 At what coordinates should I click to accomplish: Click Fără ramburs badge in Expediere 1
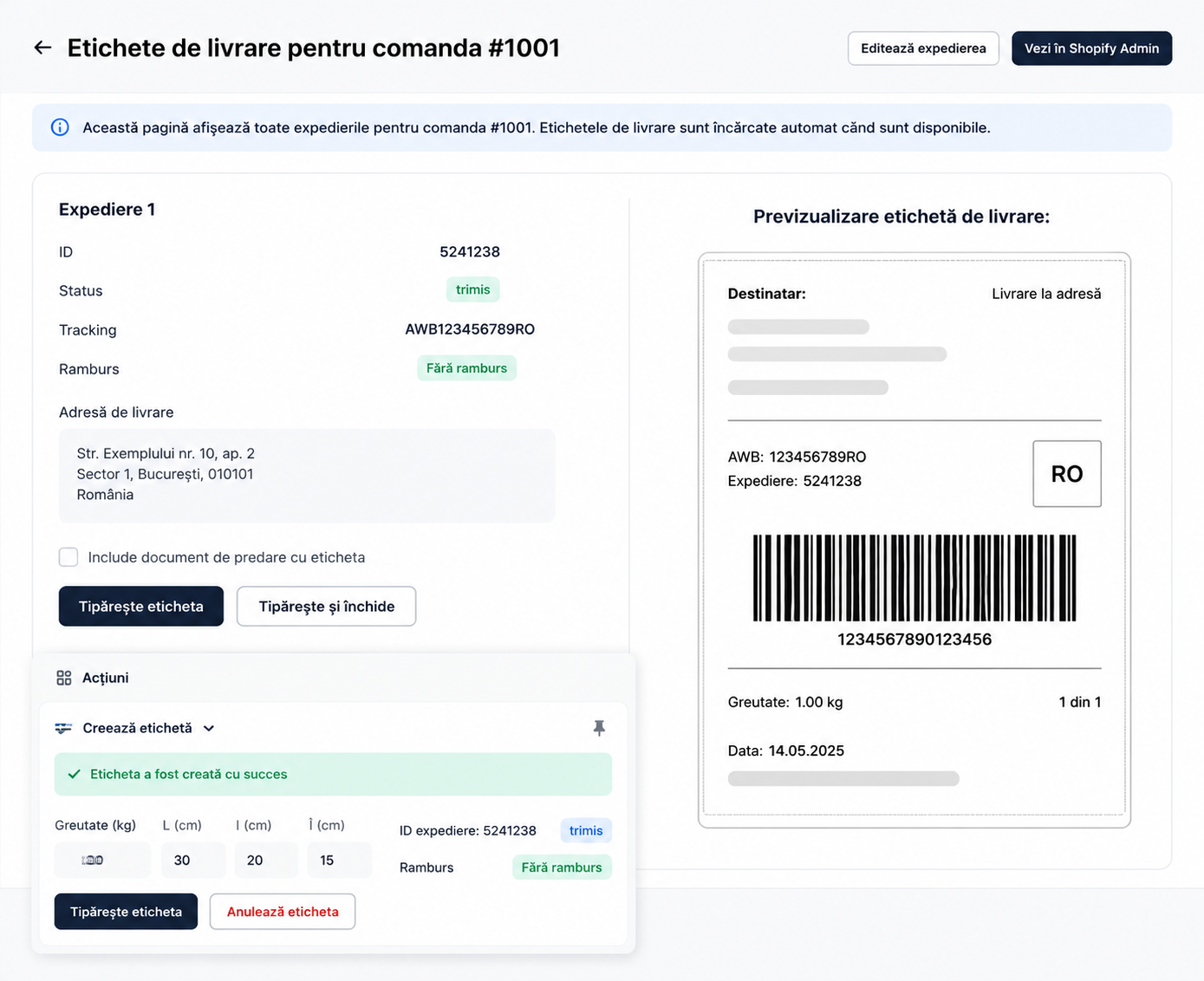466,368
